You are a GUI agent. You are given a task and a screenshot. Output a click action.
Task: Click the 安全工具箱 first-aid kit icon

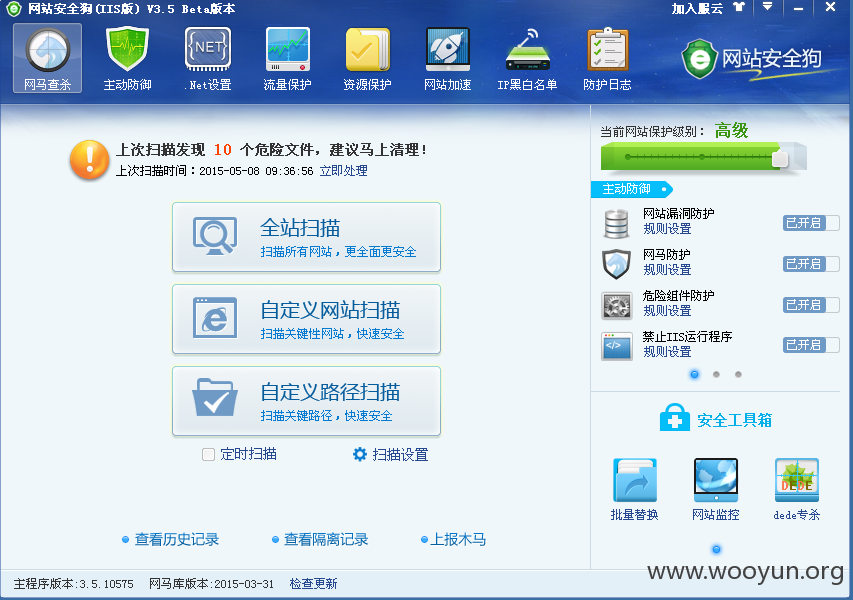tap(675, 418)
